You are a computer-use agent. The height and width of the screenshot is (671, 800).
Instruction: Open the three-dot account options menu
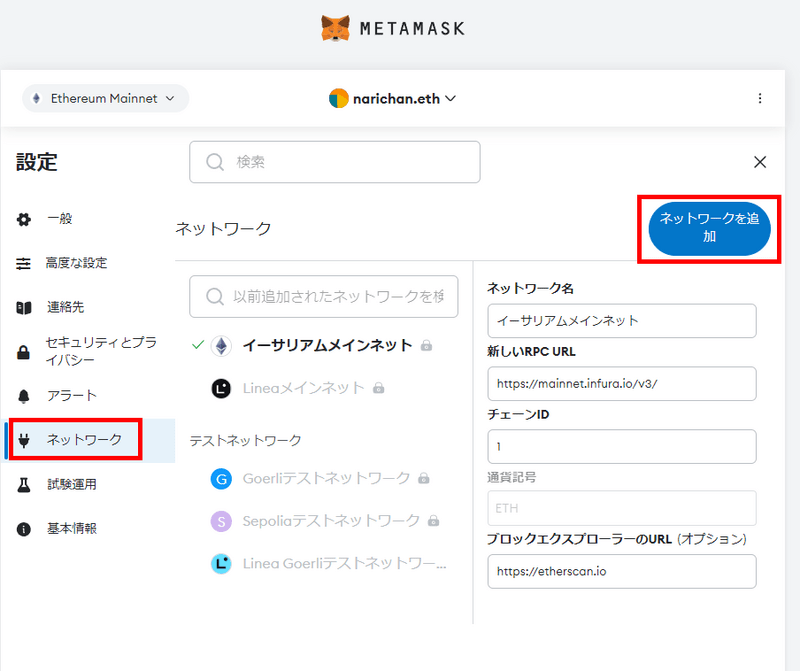760,98
